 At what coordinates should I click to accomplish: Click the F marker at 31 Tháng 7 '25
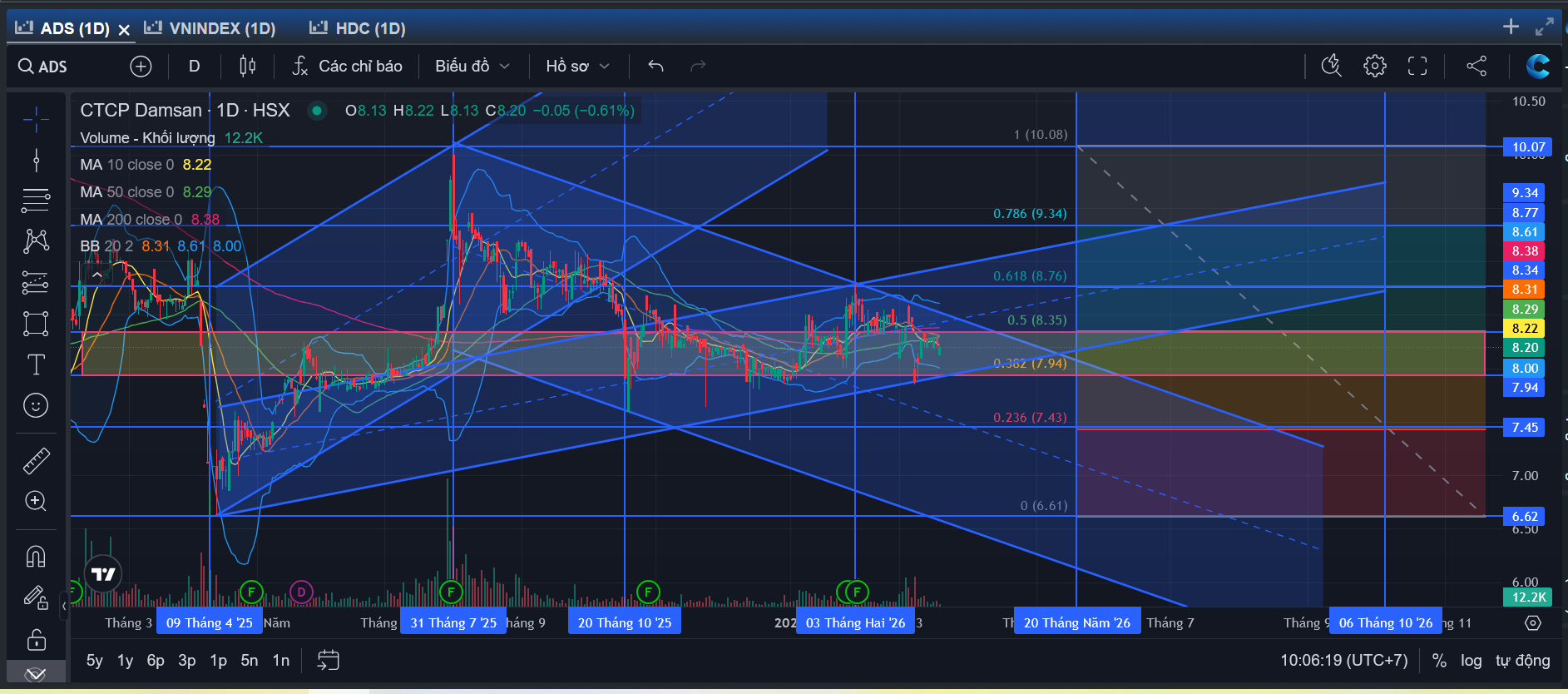point(451,592)
